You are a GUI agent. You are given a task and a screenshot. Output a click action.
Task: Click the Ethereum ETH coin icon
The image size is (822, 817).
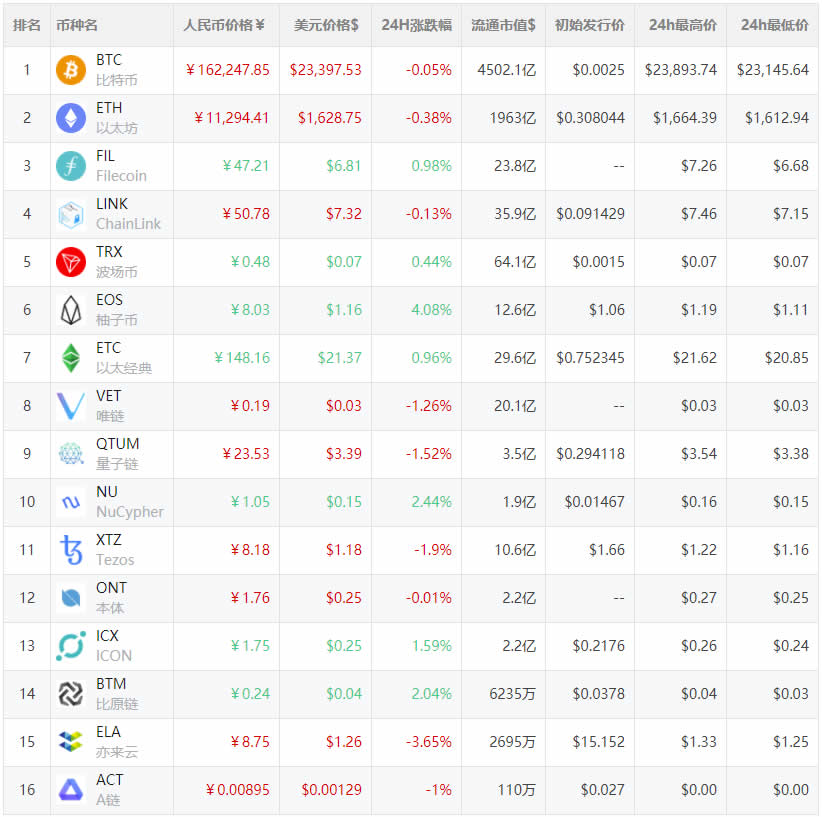click(x=71, y=118)
